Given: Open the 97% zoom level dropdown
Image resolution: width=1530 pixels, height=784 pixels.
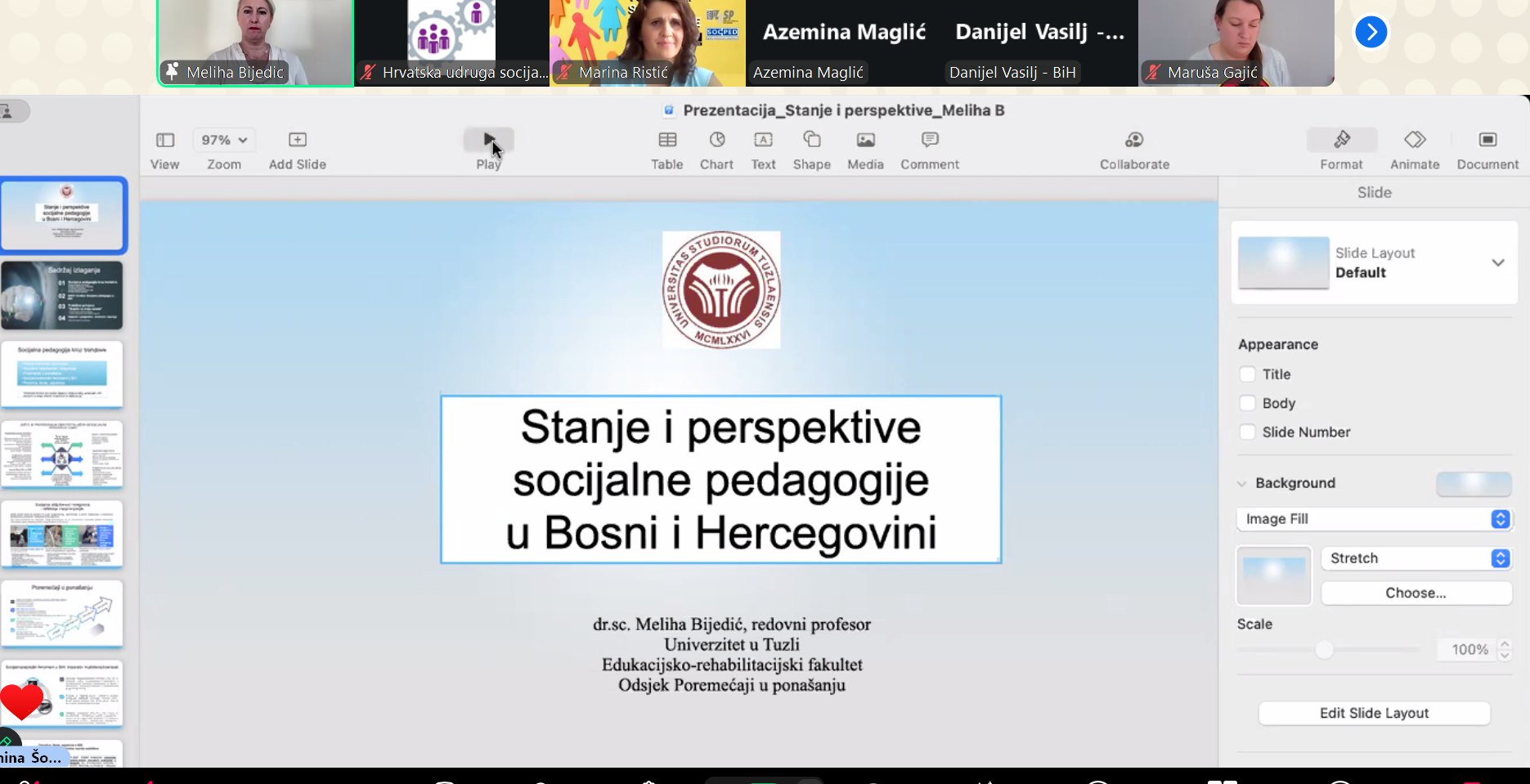Looking at the screenshot, I should pyautogui.click(x=224, y=141).
